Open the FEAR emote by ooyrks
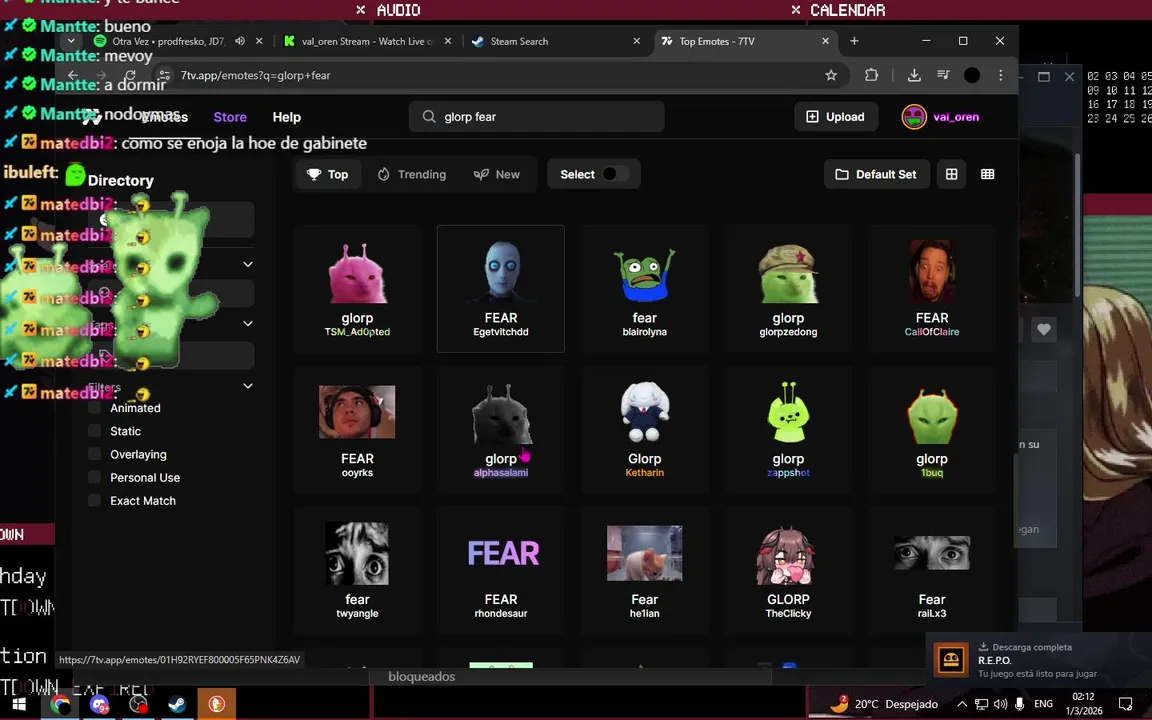 point(357,430)
